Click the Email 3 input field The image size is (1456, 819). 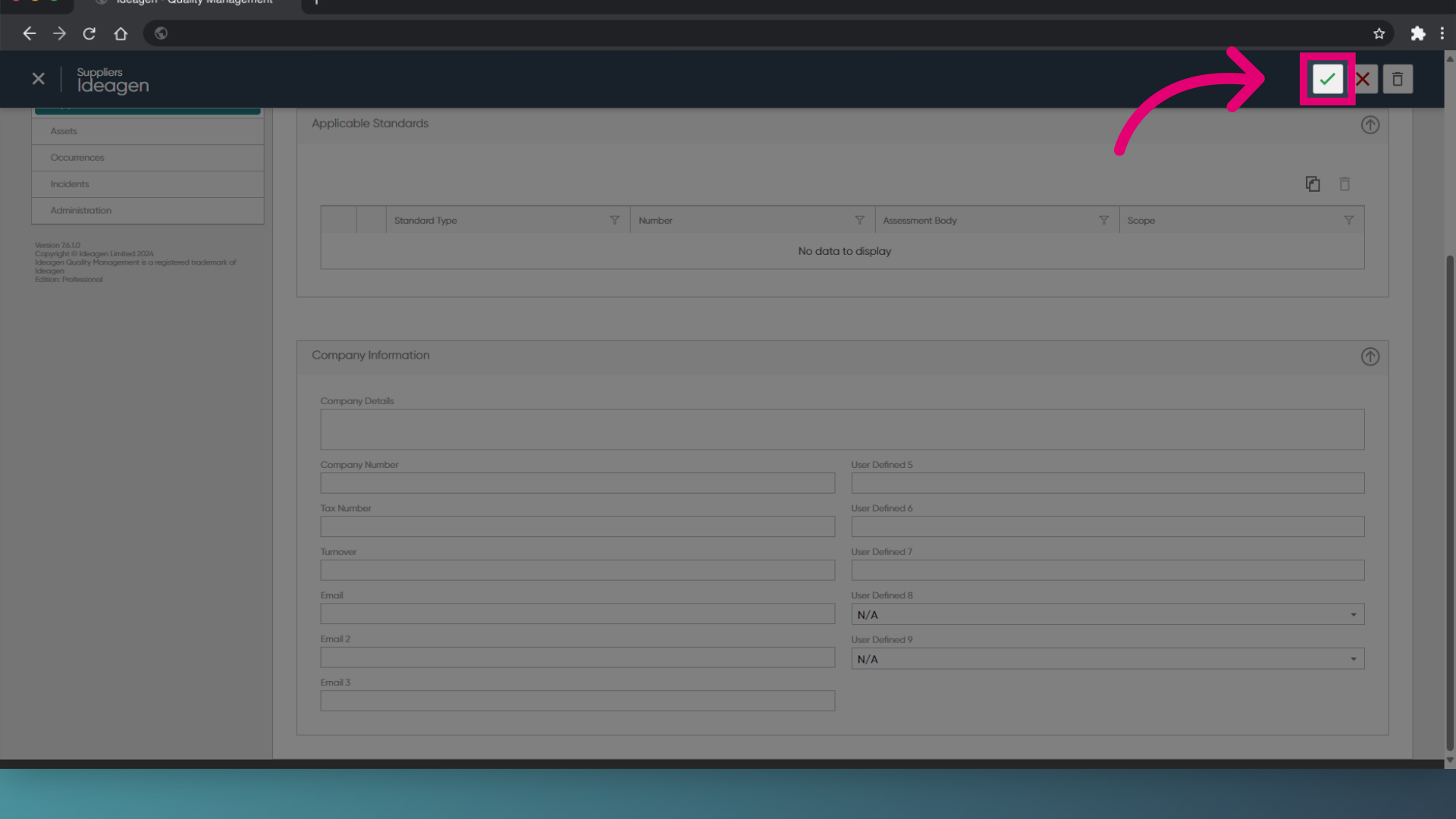tap(577, 701)
